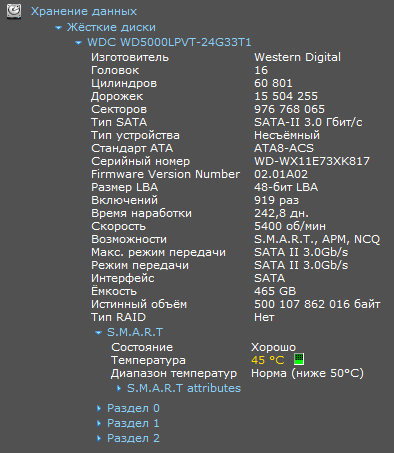Click the Норма (ниже 50°C) value
Screen dimensions: 394x453
tap(307, 373)
